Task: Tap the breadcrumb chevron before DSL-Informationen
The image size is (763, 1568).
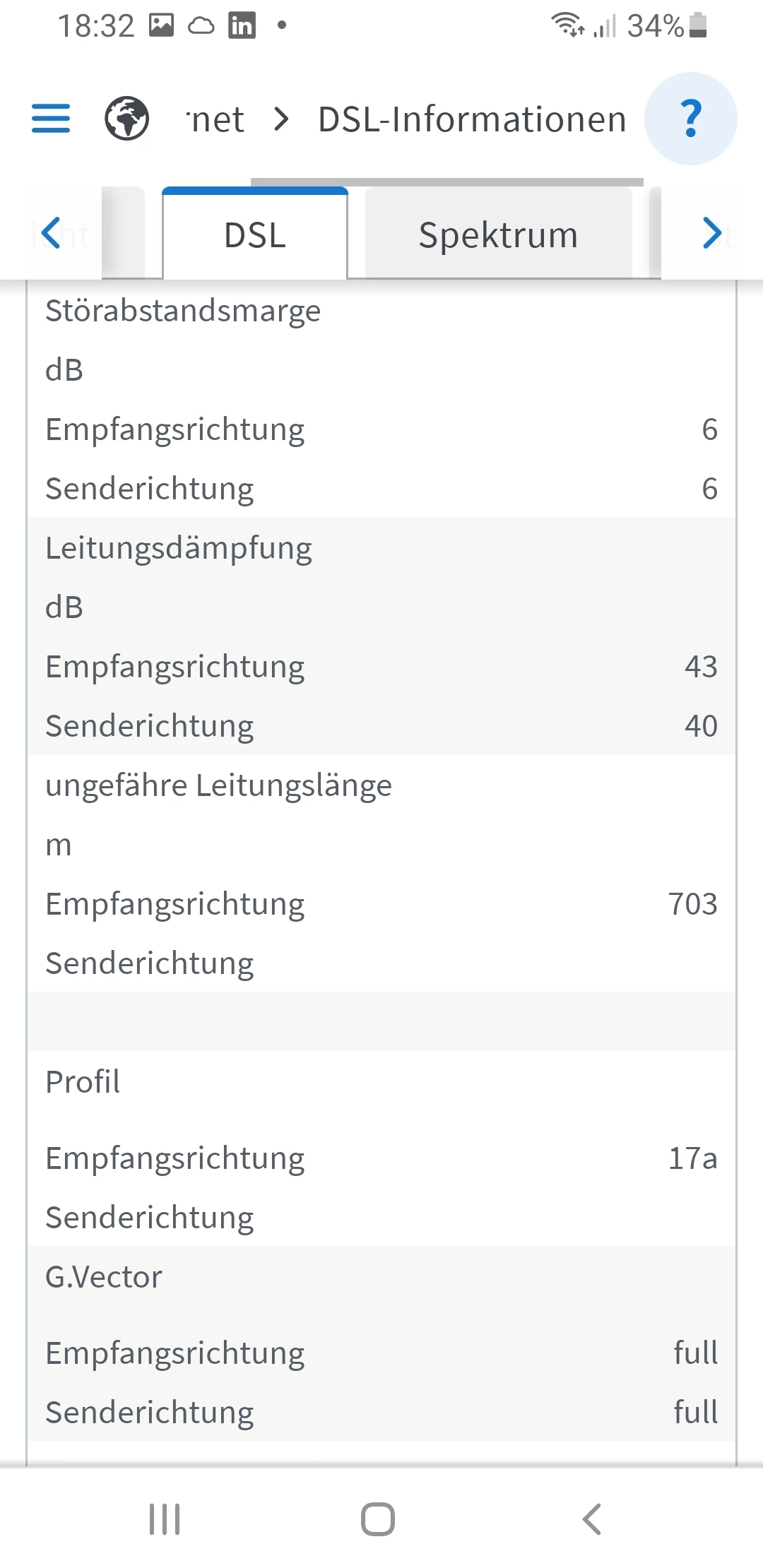Action: pos(281,119)
